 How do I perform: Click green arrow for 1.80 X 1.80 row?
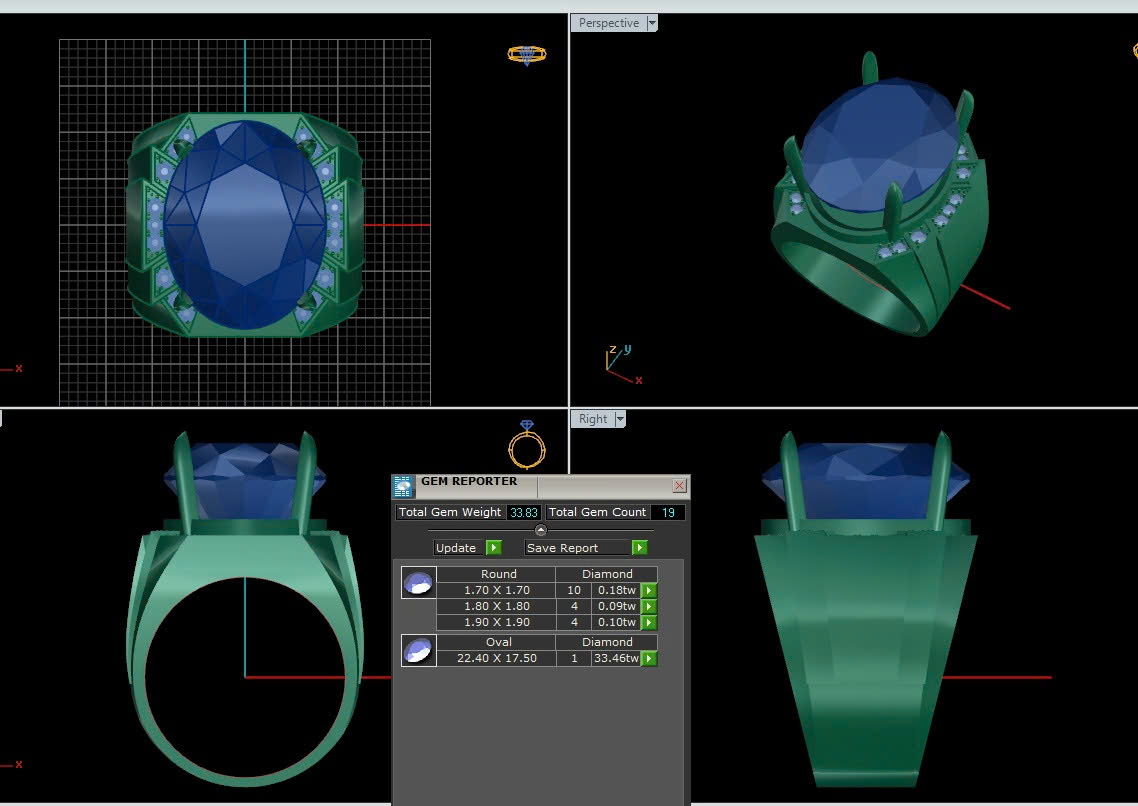click(x=649, y=607)
